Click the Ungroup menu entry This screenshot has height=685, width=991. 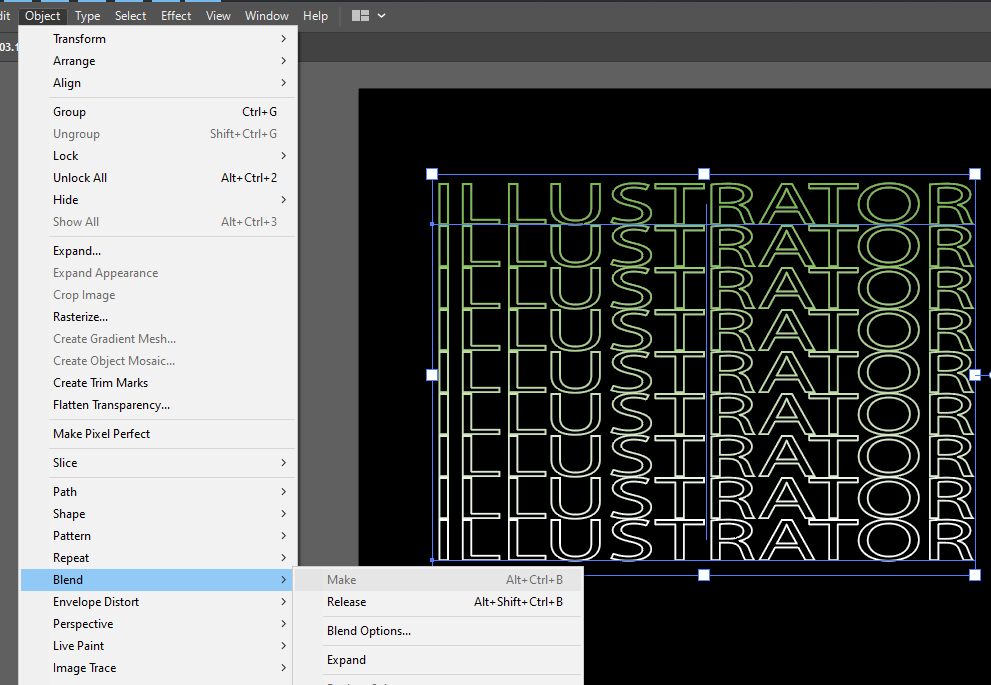pos(157,134)
